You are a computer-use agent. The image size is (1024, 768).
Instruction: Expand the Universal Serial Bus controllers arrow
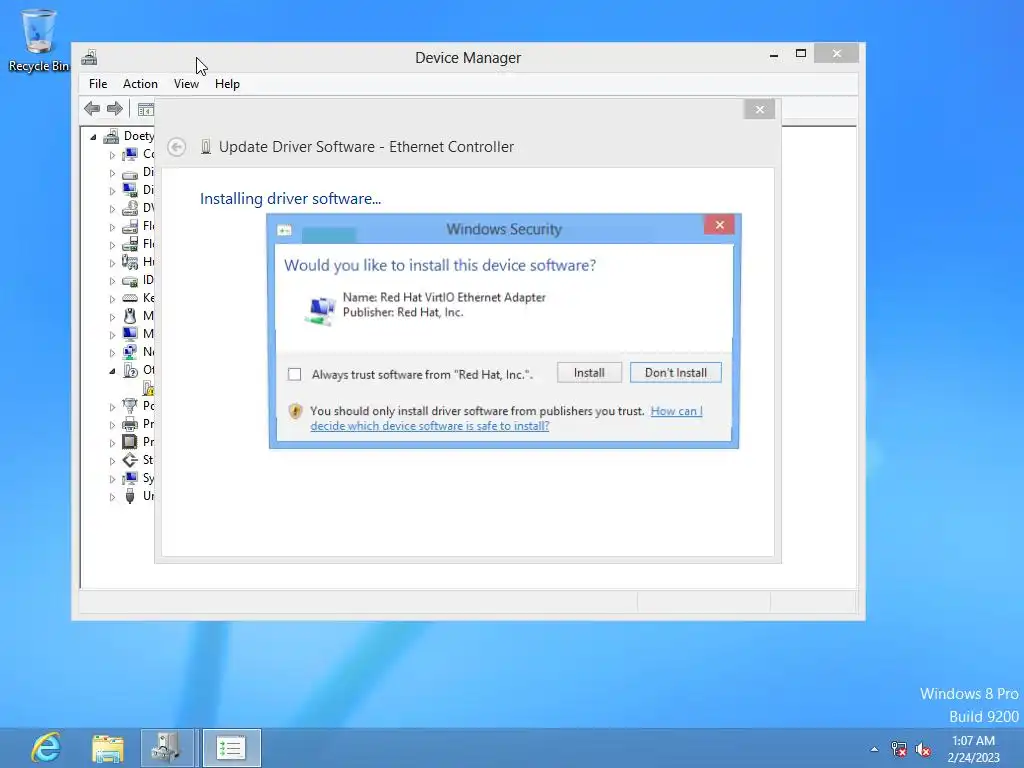(112, 497)
